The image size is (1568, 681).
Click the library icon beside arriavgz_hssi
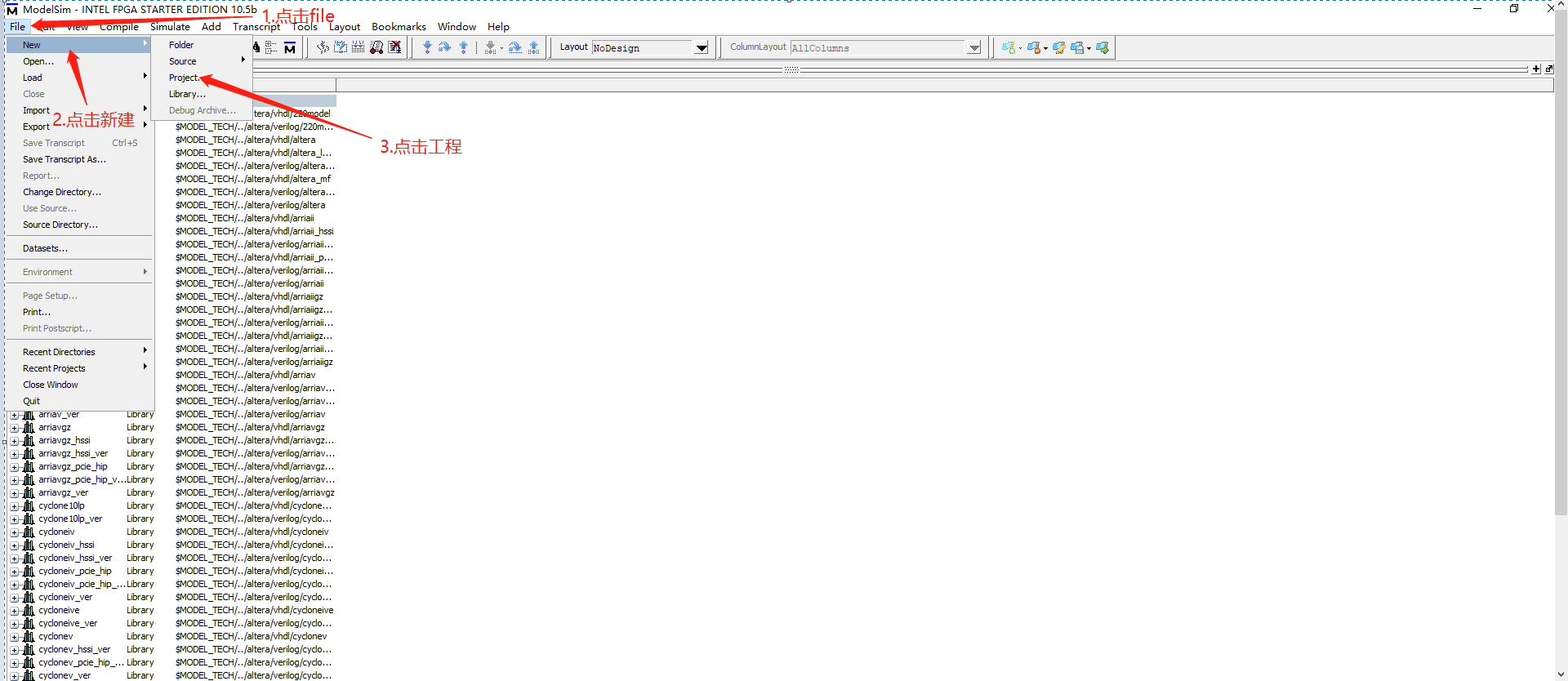click(29, 440)
